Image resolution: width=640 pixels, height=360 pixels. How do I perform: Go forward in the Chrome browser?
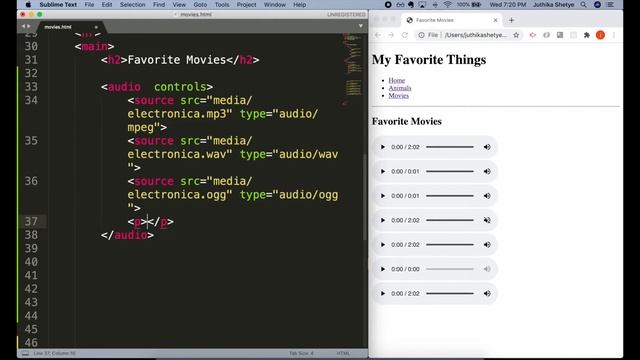[391, 35]
